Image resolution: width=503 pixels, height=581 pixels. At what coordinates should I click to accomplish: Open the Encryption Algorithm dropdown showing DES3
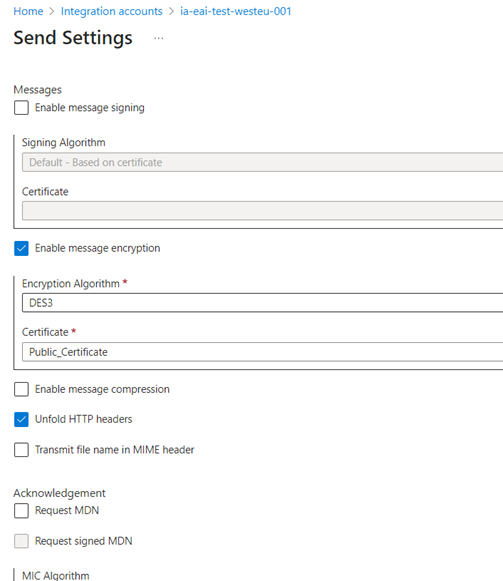tap(262, 303)
